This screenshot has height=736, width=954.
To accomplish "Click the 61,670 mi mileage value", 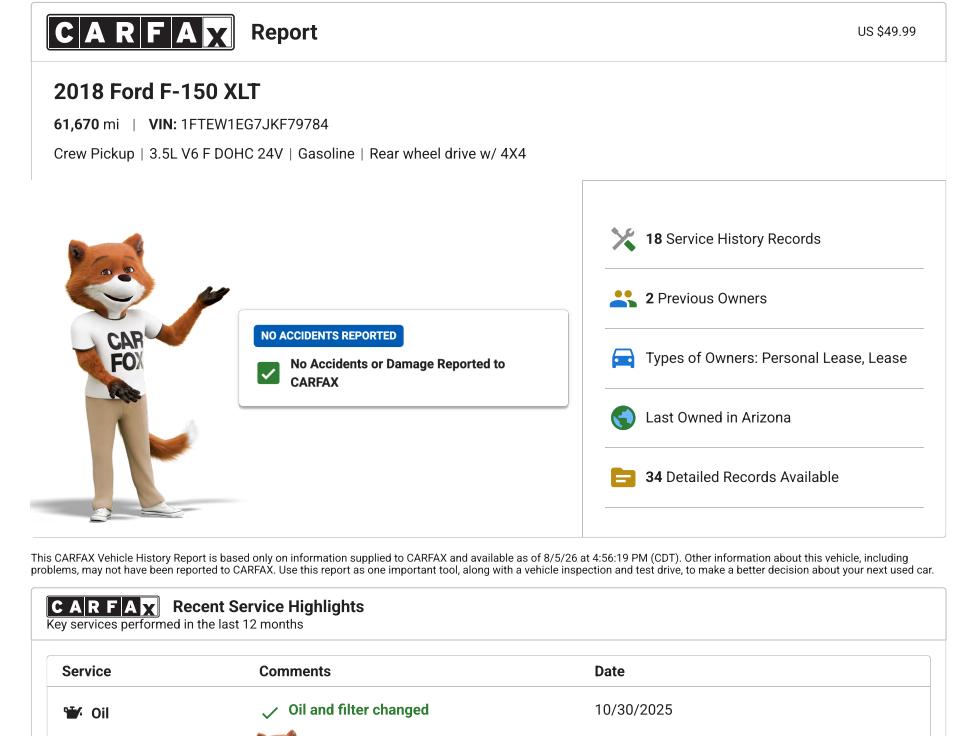I will pos(86,124).
